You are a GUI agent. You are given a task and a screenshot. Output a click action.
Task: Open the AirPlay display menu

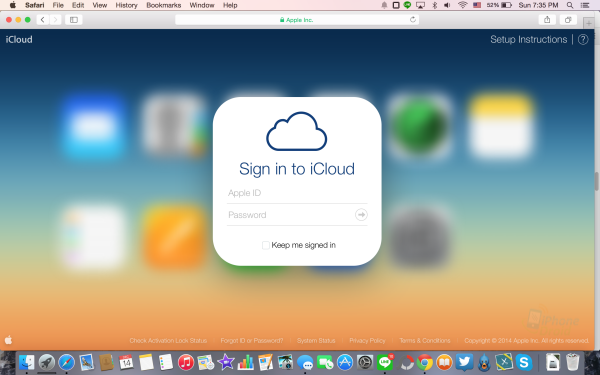click(421, 5)
